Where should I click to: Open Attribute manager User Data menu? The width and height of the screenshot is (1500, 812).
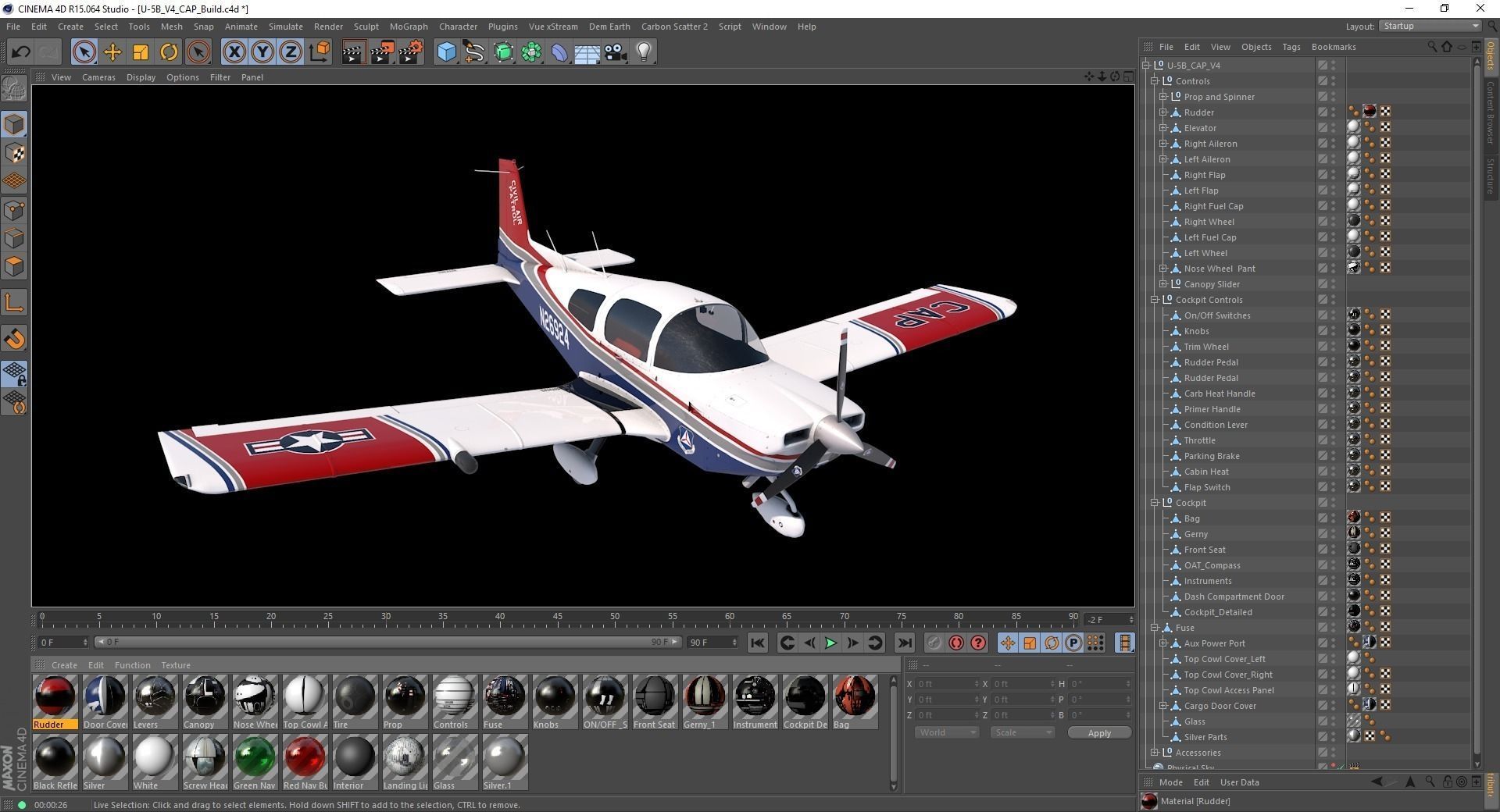coord(1239,782)
